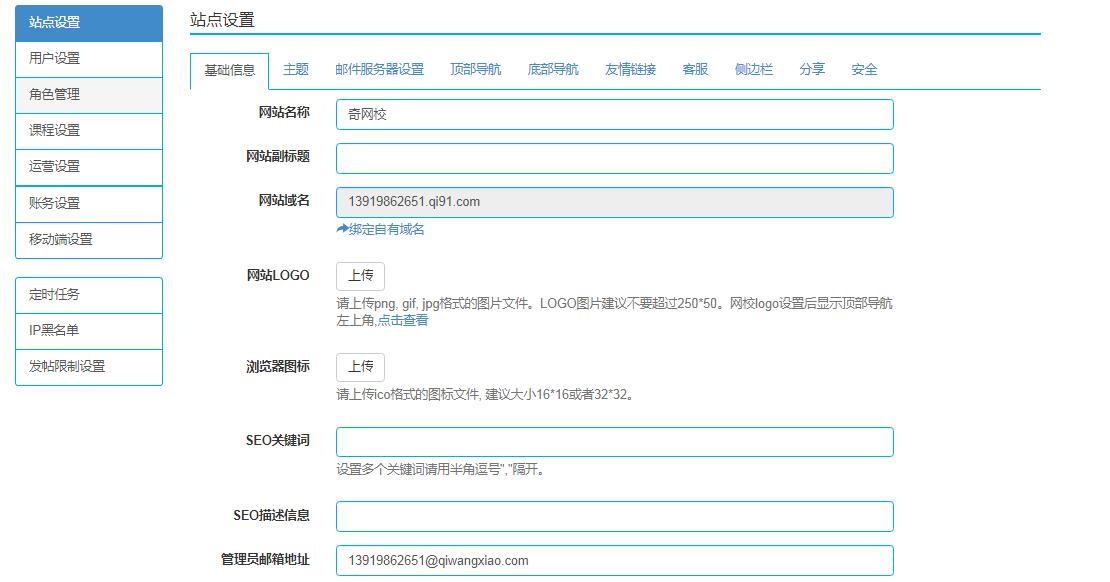Click 上传 button for 浏览器图标
This screenshot has height=582, width=1110.
tap(360, 367)
